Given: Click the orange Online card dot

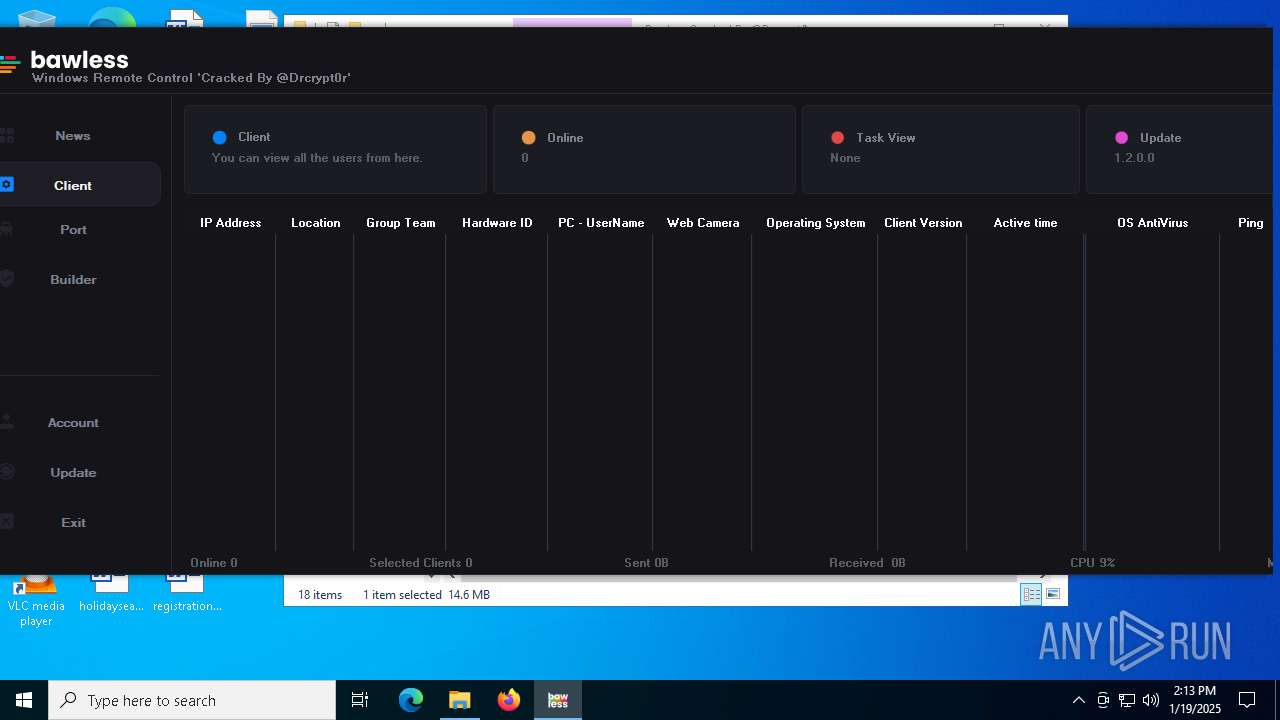Looking at the screenshot, I should pos(529,138).
